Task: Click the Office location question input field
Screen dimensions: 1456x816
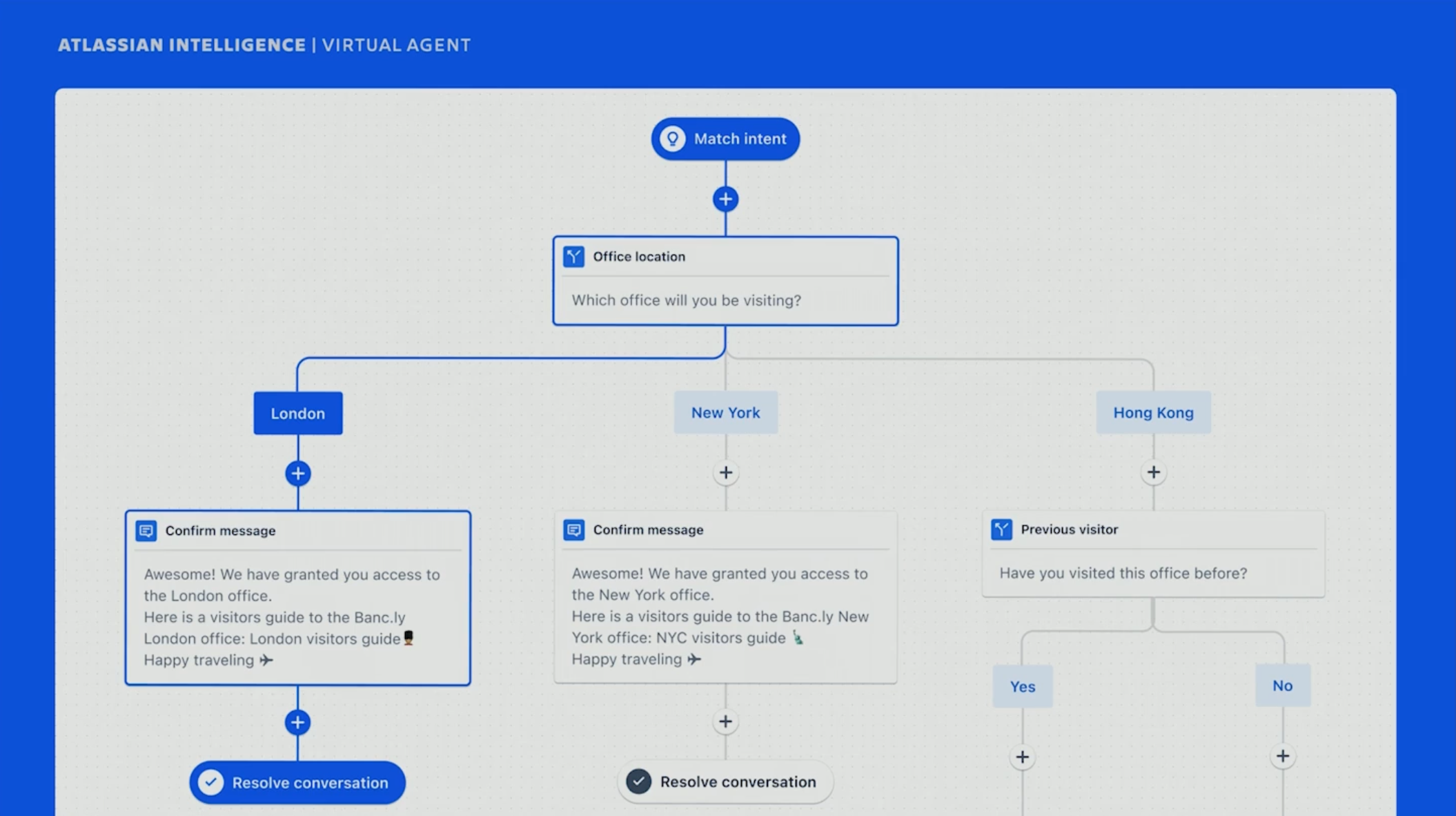Action: tap(725, 299)
